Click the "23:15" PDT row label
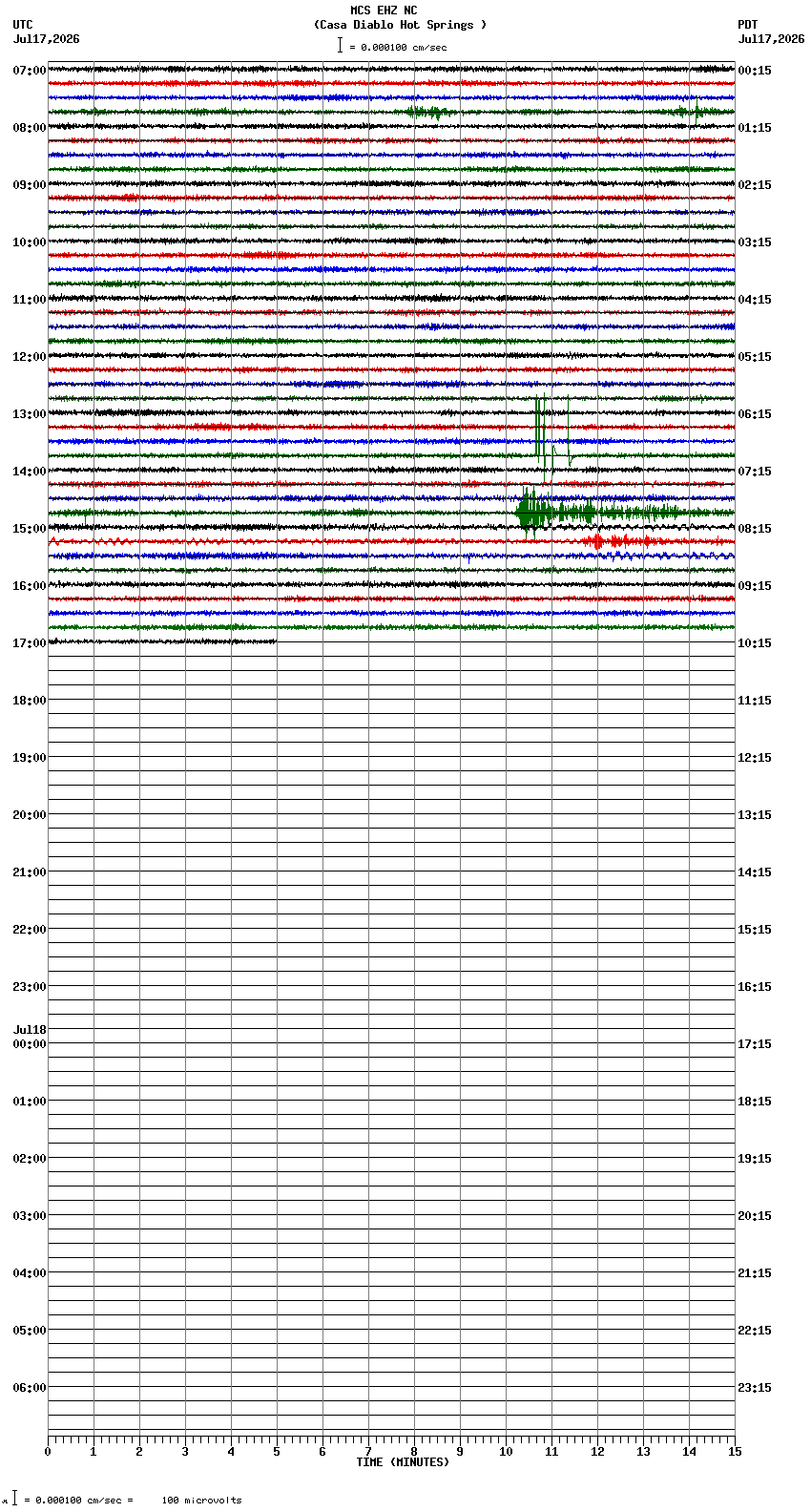 (x=755, y=1388)
